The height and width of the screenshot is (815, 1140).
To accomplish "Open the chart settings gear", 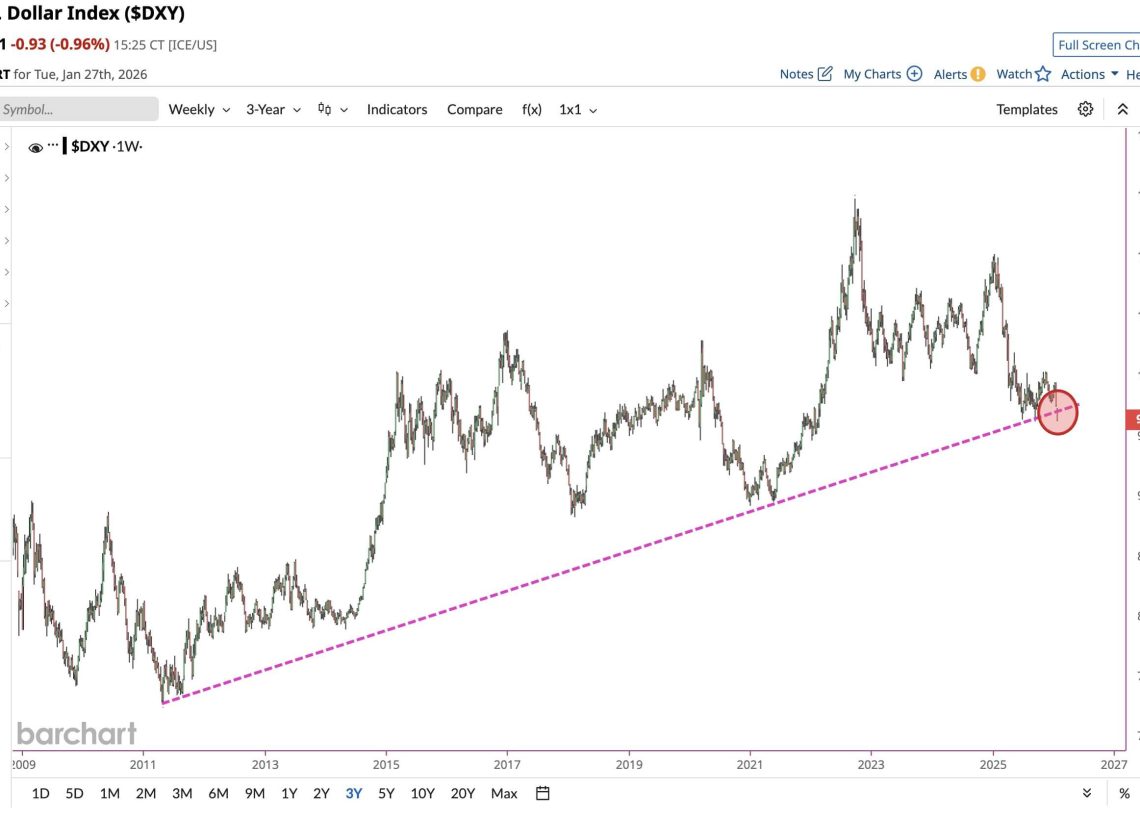I will click(x=1085, y=109).
